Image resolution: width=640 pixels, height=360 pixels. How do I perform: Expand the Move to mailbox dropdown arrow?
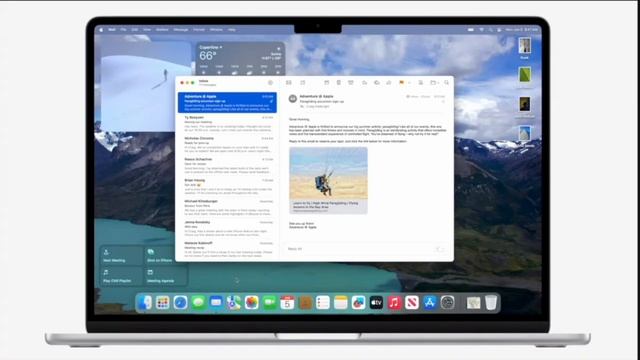(x=438, y=83)
